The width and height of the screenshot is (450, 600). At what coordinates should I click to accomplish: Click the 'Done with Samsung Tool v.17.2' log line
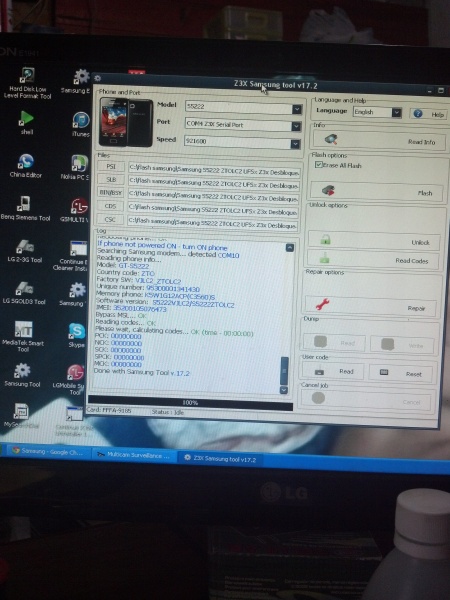point(142,372)
